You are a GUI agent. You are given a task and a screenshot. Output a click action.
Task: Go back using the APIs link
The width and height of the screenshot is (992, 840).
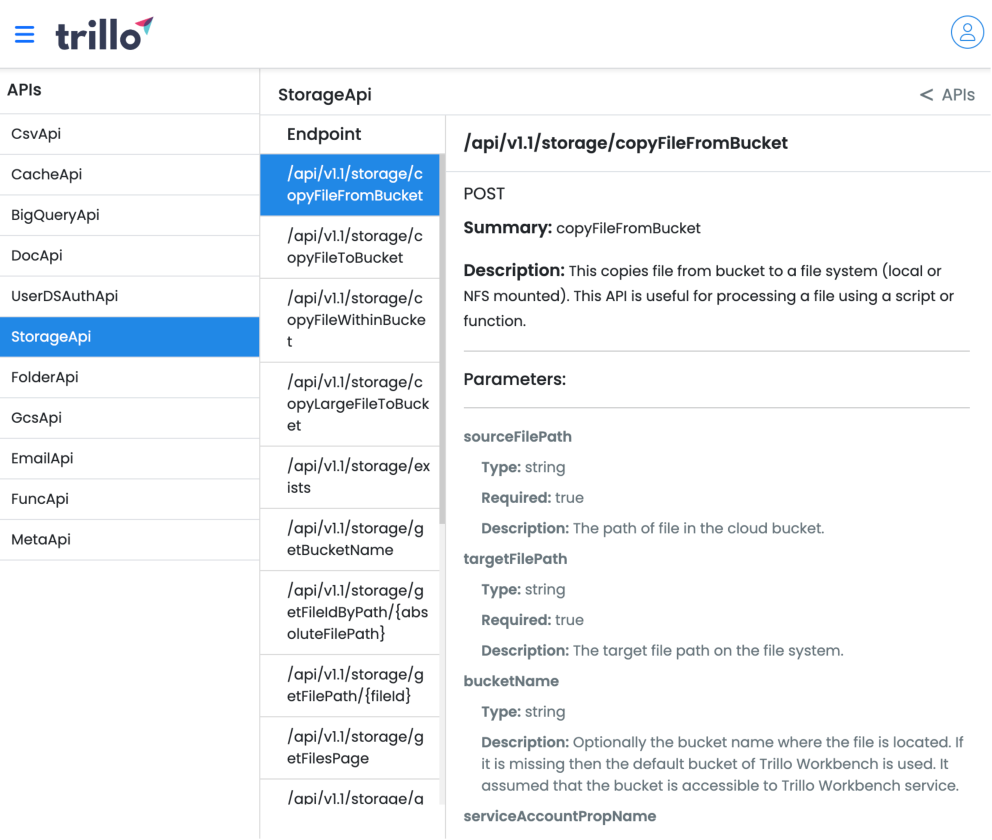point(947,95)
